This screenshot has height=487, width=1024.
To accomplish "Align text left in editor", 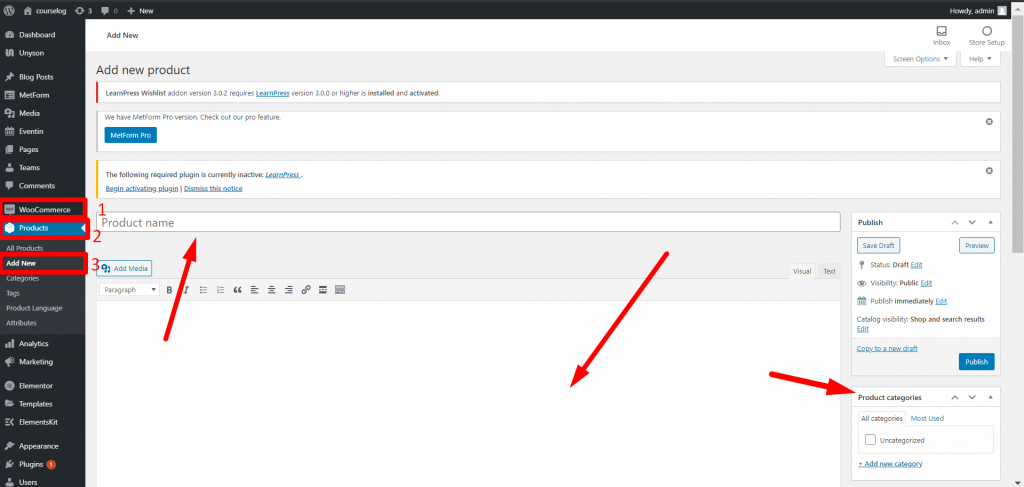I will click(x=255, y=290).
